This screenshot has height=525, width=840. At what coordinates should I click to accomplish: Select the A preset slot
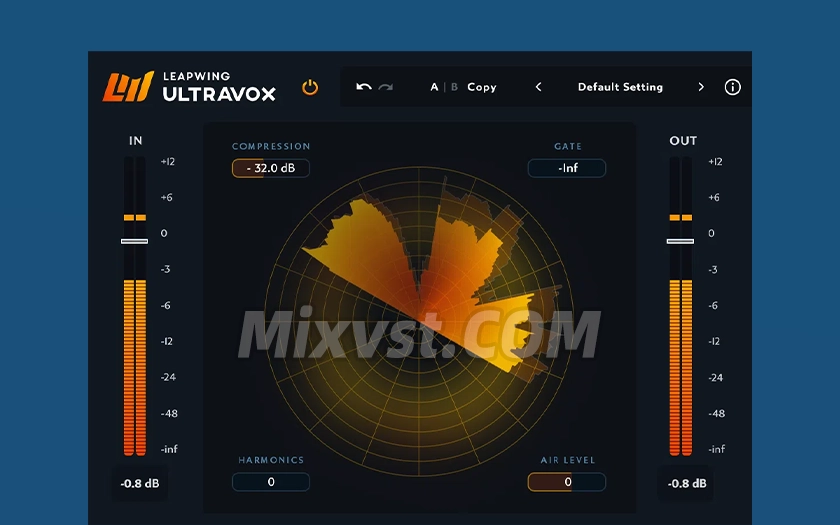[x=434, y=87]
